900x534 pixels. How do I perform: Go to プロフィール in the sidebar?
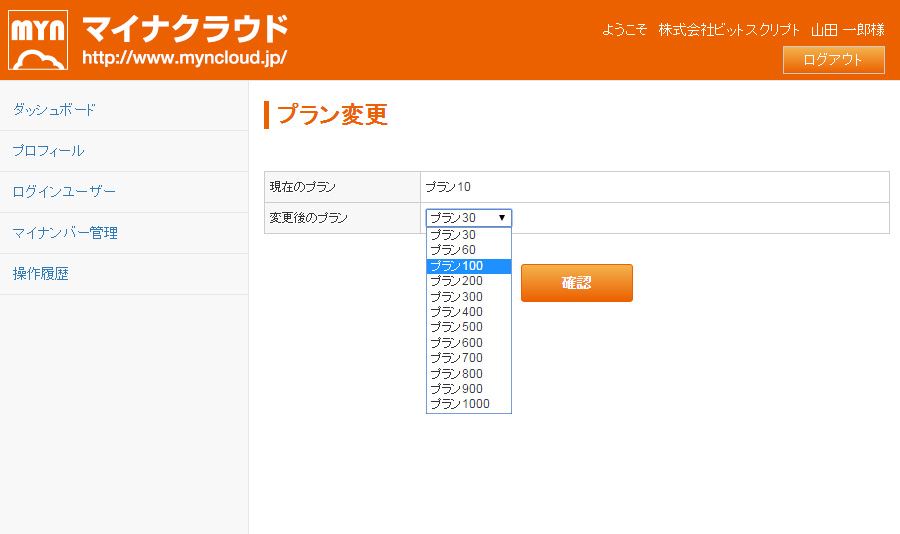point(48,151)
